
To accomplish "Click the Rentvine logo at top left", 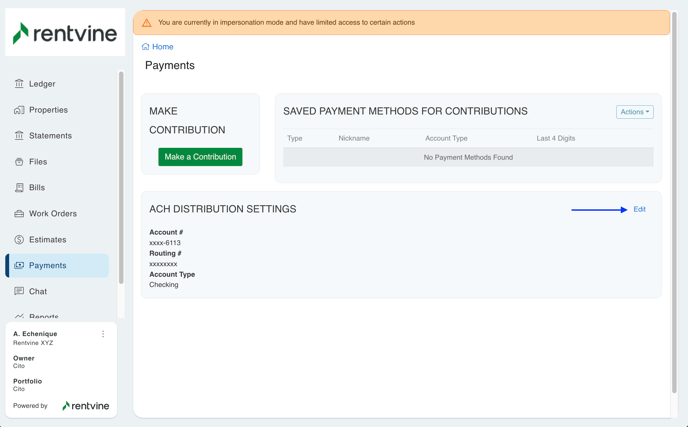I will click(65, 33).
